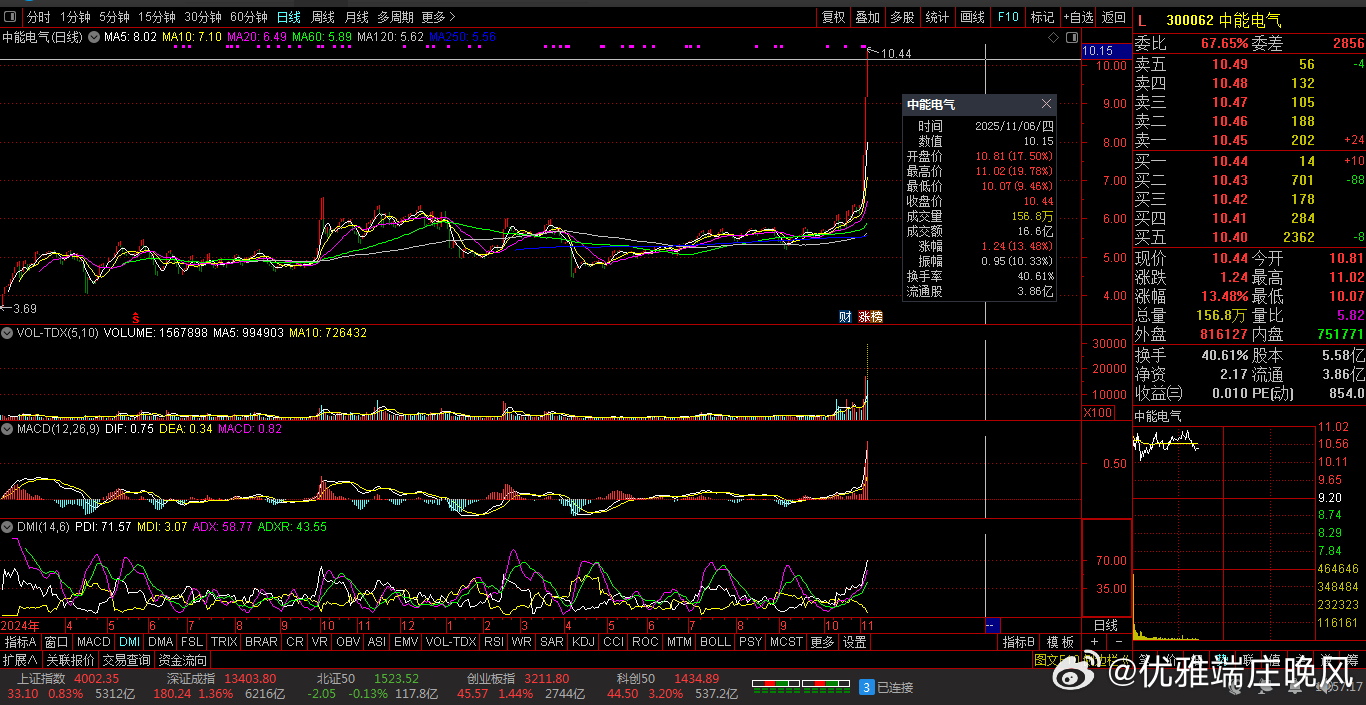
Task: Close the 中能电气 data info popup
Action: [1046, 104]
